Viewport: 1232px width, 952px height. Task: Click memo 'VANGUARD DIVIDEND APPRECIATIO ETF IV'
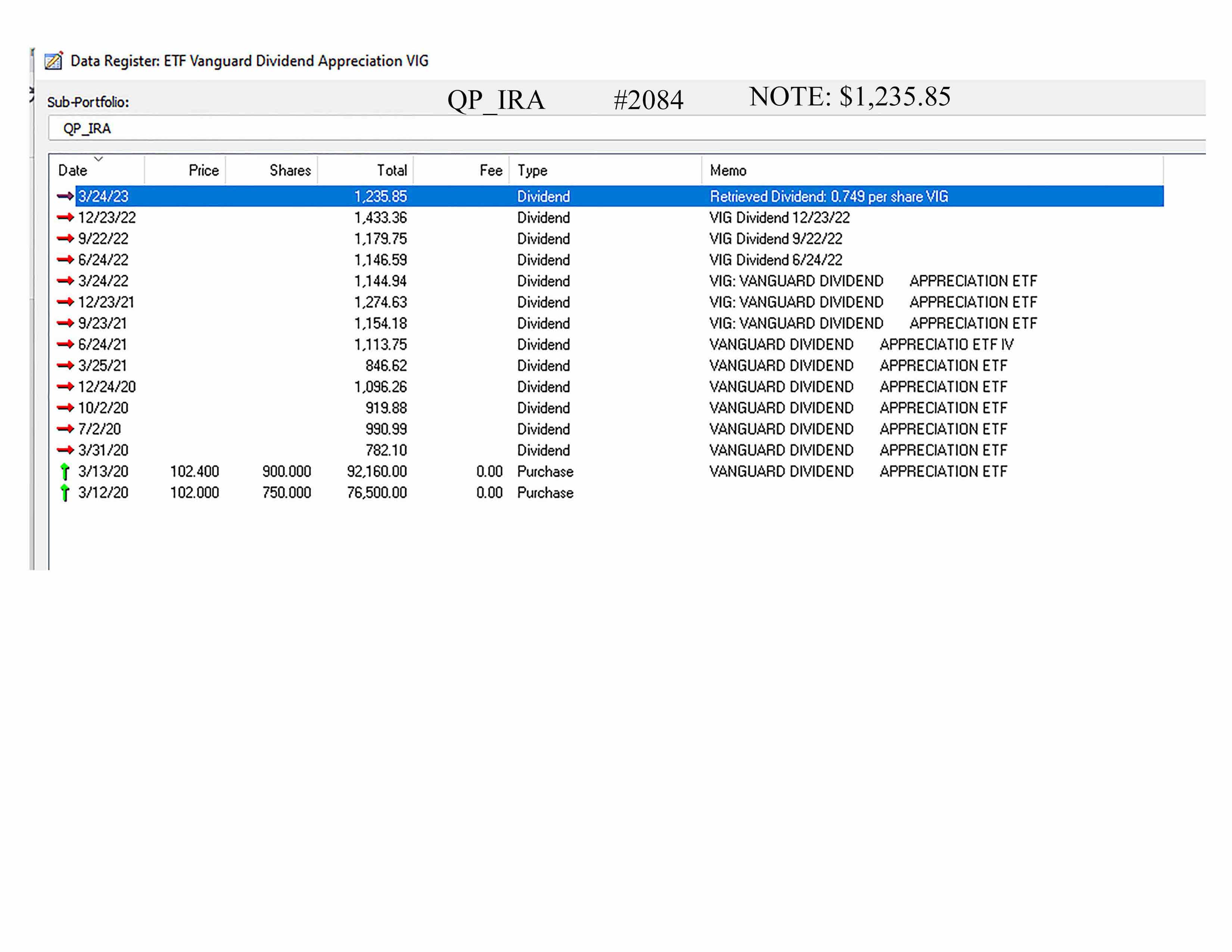coord(861,345)
